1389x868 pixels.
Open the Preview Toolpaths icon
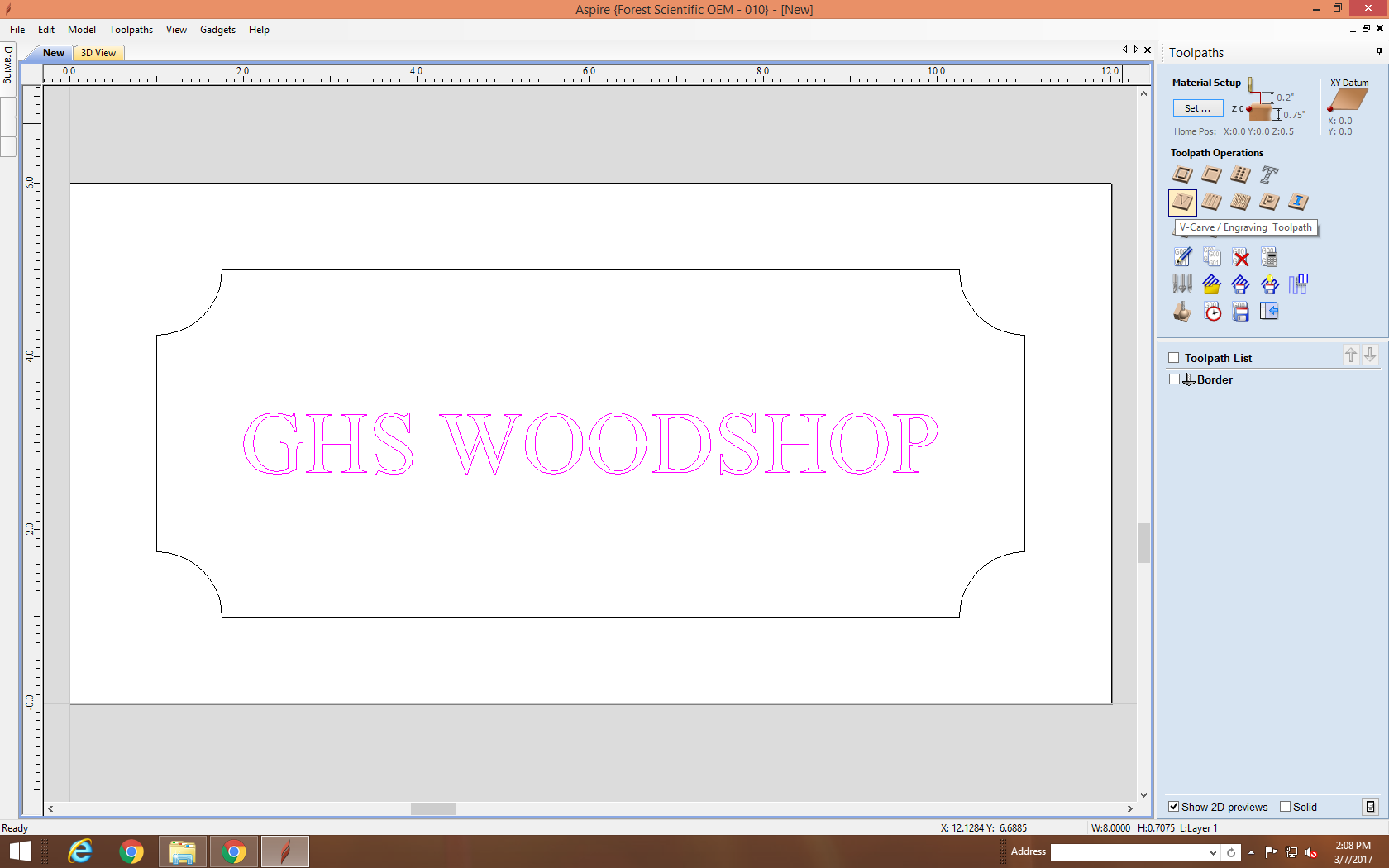(x=1182, y=312)
